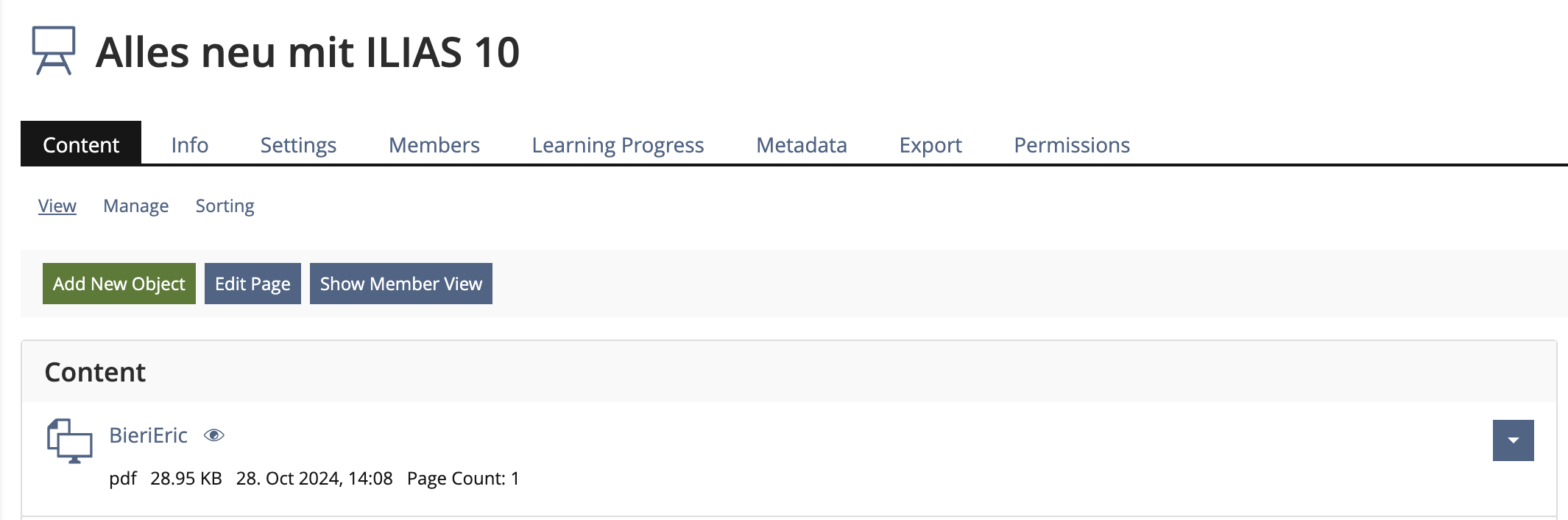
Task: Open the Members tab
Action: click(434, 144)
